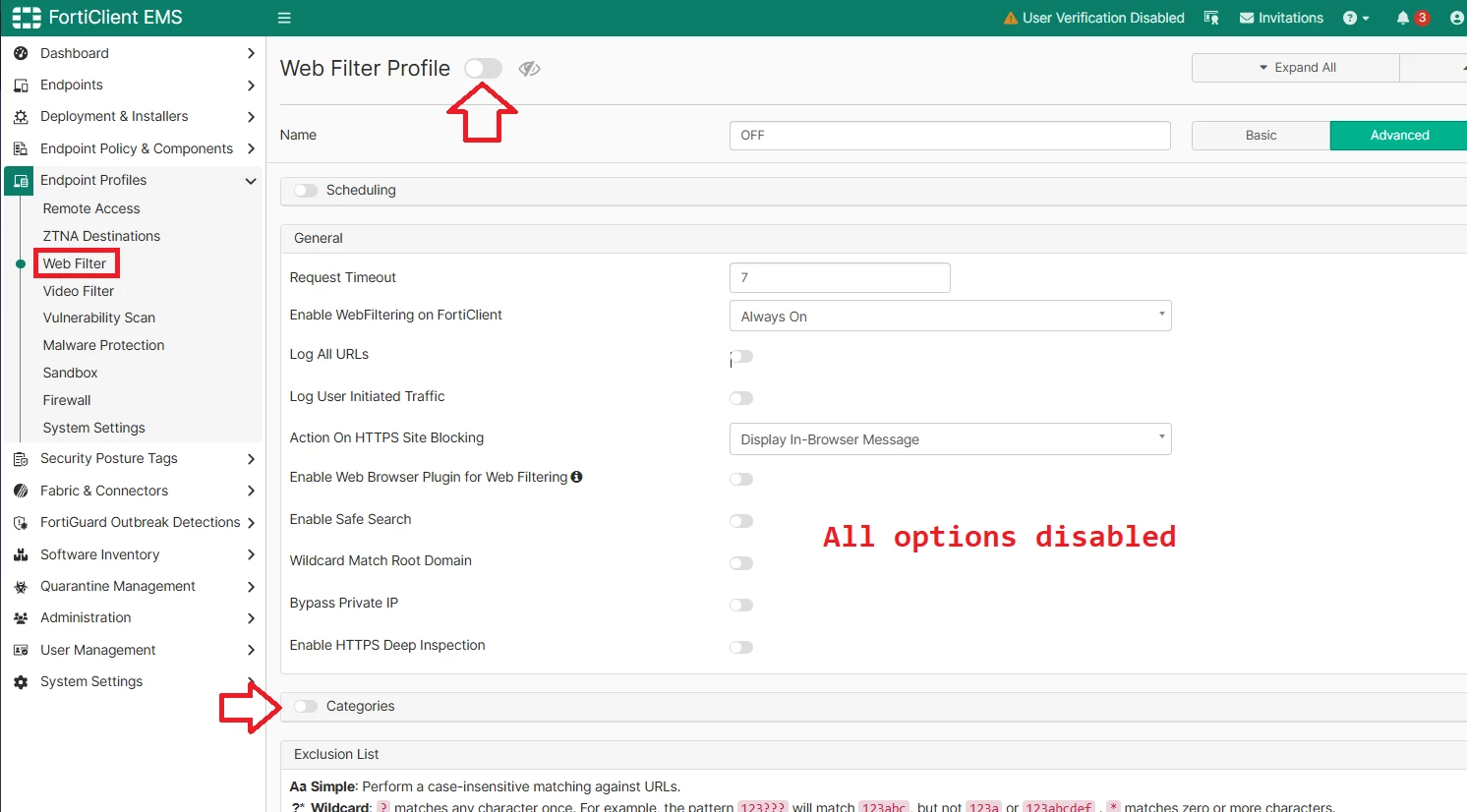Expand the Dashboard chevron
This screenshot has height=812, width=1467.
[251, 53]
